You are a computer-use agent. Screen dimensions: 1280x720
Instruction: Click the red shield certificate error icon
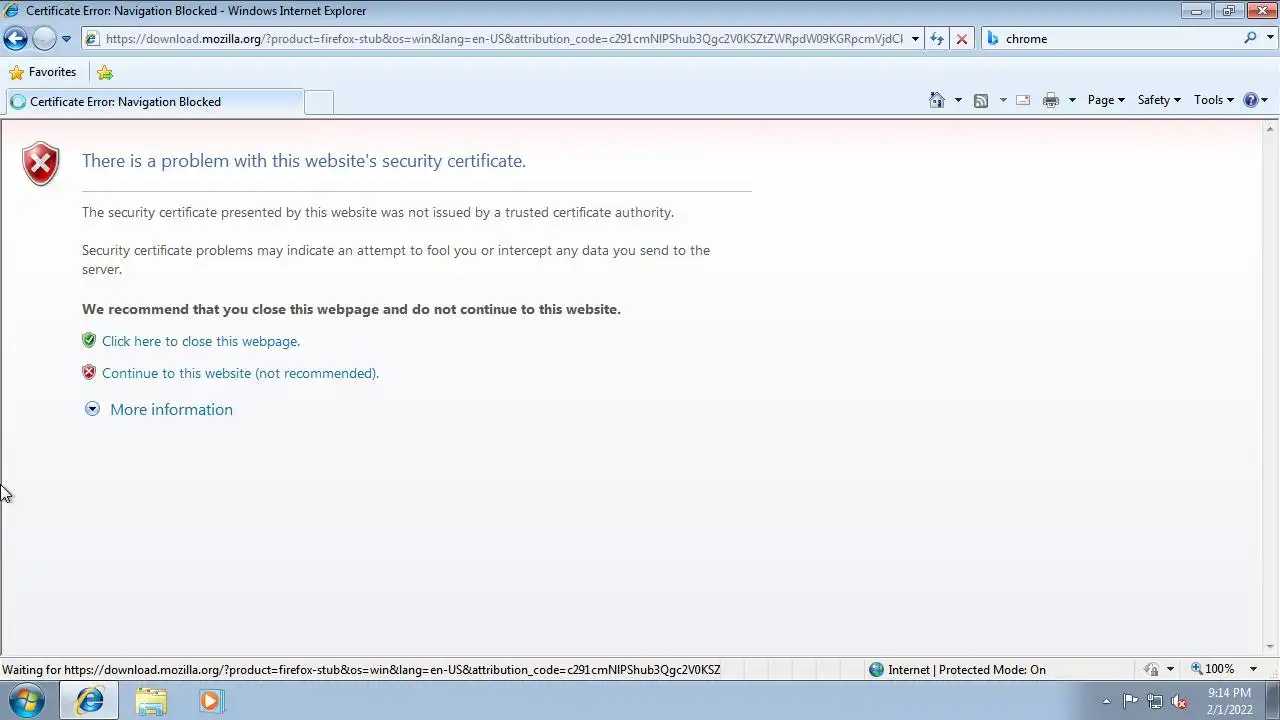click(41, 164)
